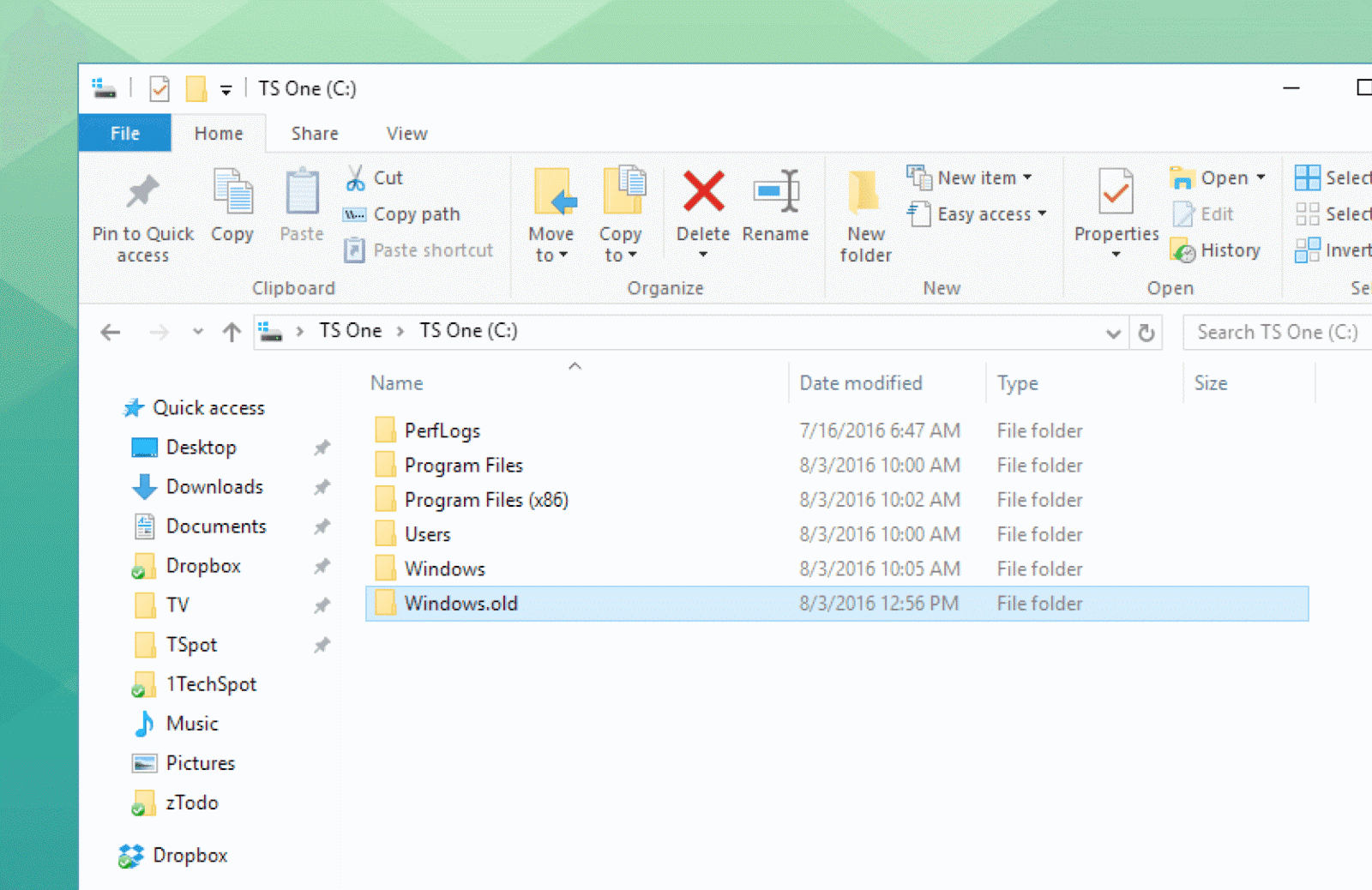Unpin Desktop from Quick access
Image resolution: width=1372 pixels, height=890 pixels.
click(322, 447)
